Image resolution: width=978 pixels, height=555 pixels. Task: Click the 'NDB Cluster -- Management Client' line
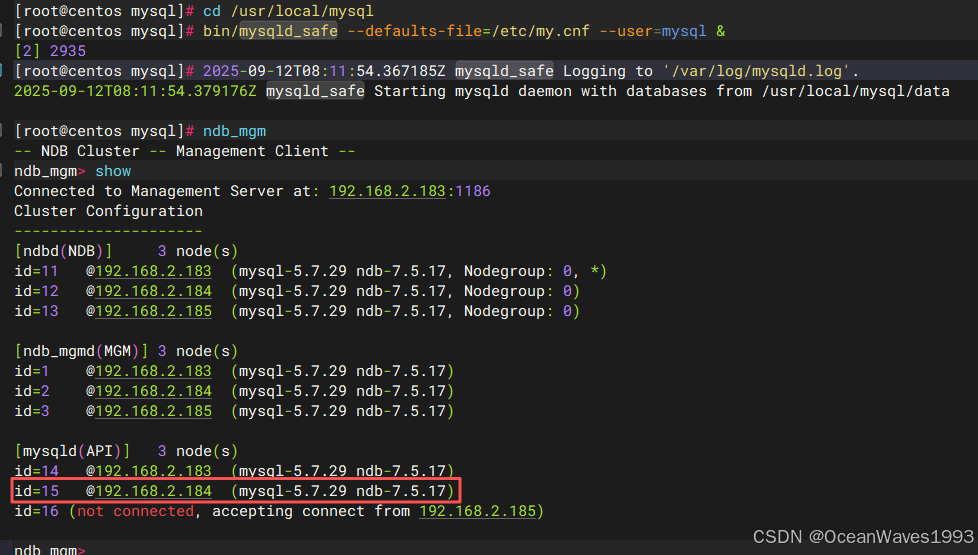pyautogui.click(x=185, y=151)
